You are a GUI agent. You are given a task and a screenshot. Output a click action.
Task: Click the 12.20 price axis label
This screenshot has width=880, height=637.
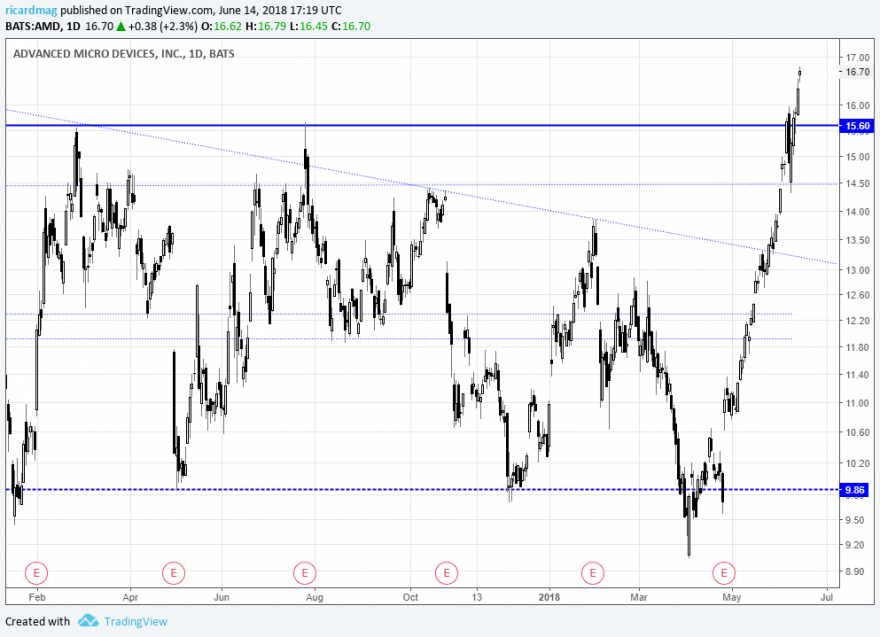(x=857, y=321)
